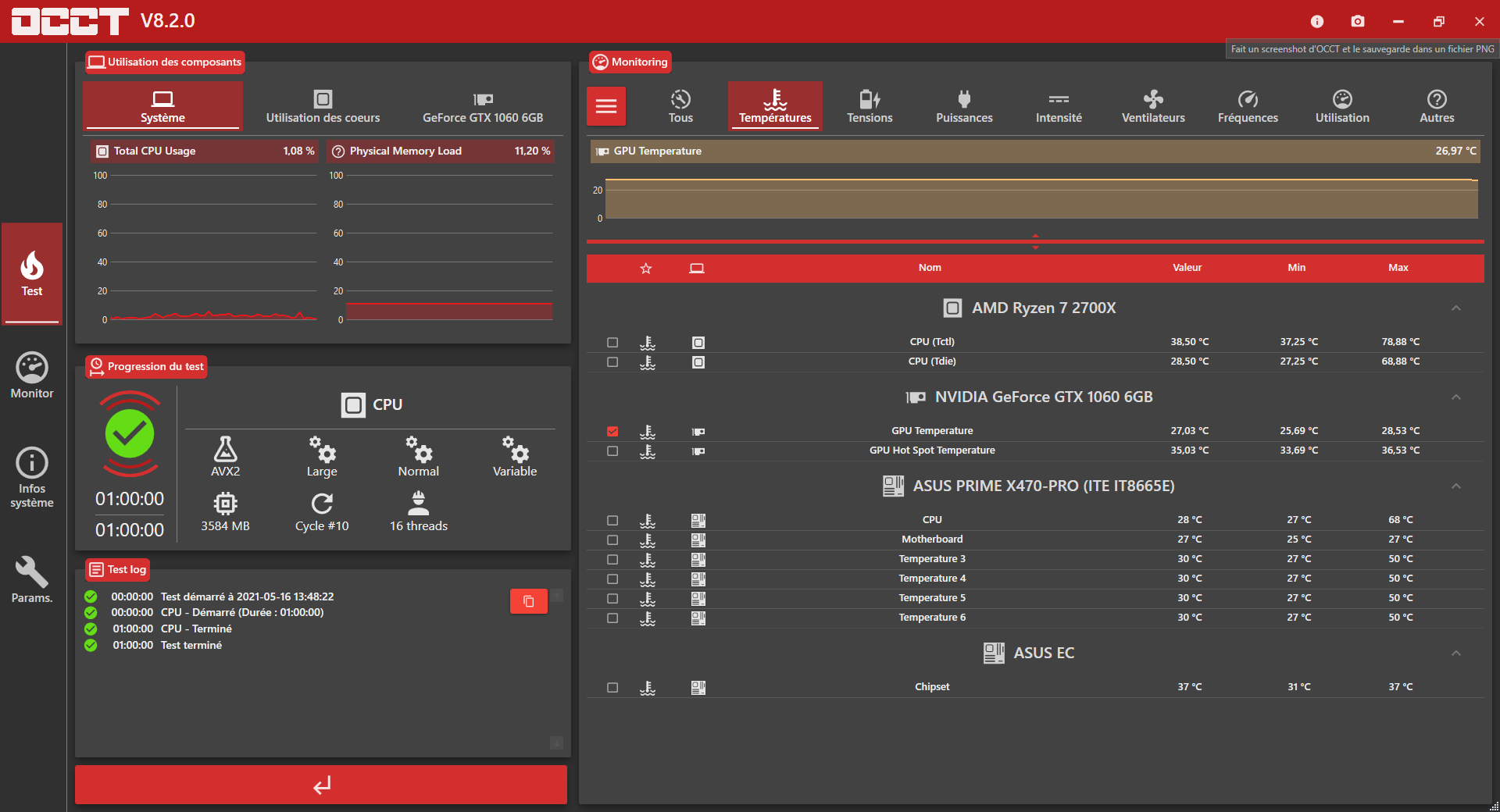Click the graph icon for Motherboard row
Viewport: 1500px width, 812px height.
click(x=648, y=540)
